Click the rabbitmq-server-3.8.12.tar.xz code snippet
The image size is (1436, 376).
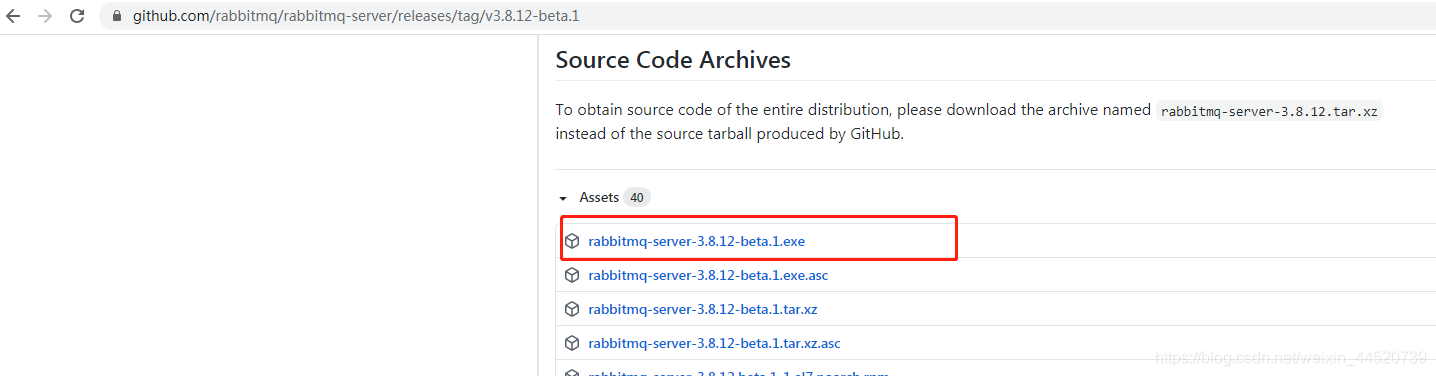click(x=1270, y=111)
